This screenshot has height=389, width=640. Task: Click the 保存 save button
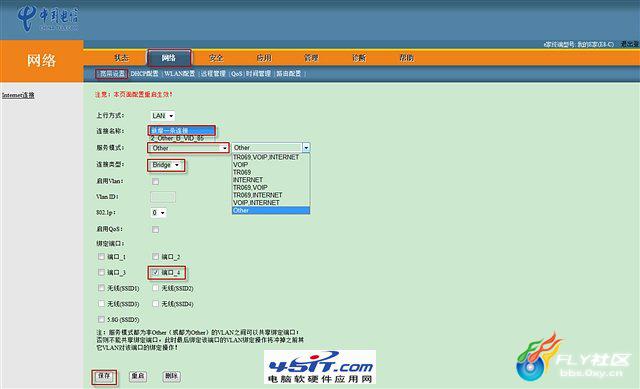click(104, 376)
